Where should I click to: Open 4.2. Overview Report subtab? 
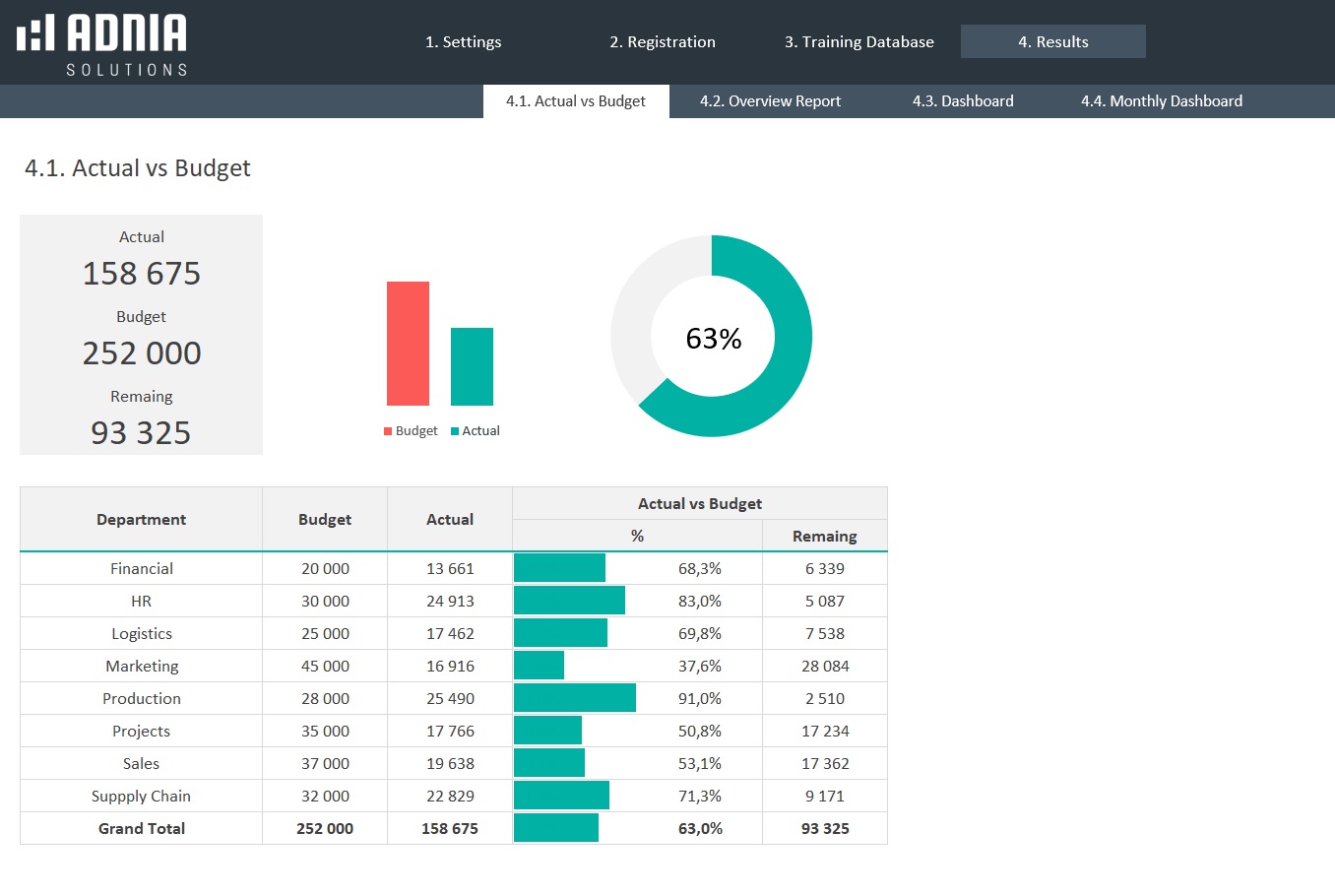(x=770, y=101)
